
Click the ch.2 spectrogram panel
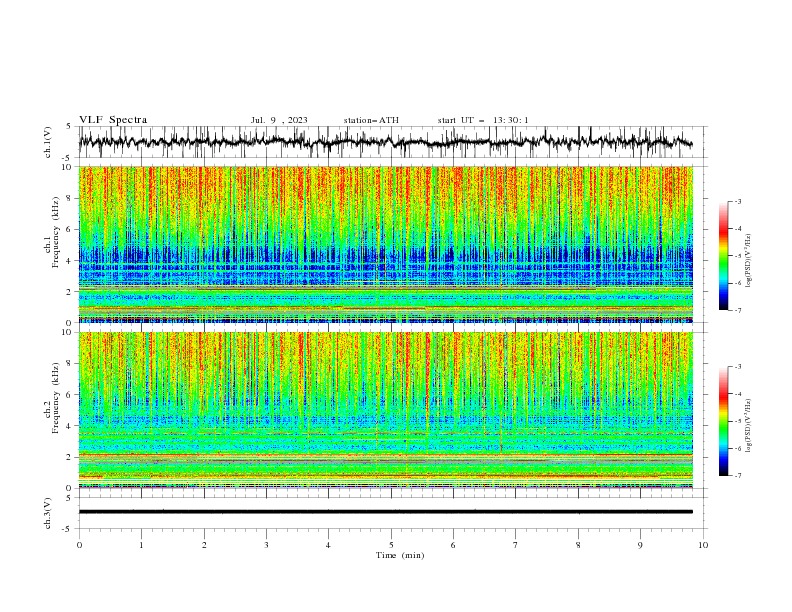coord(386,410)
